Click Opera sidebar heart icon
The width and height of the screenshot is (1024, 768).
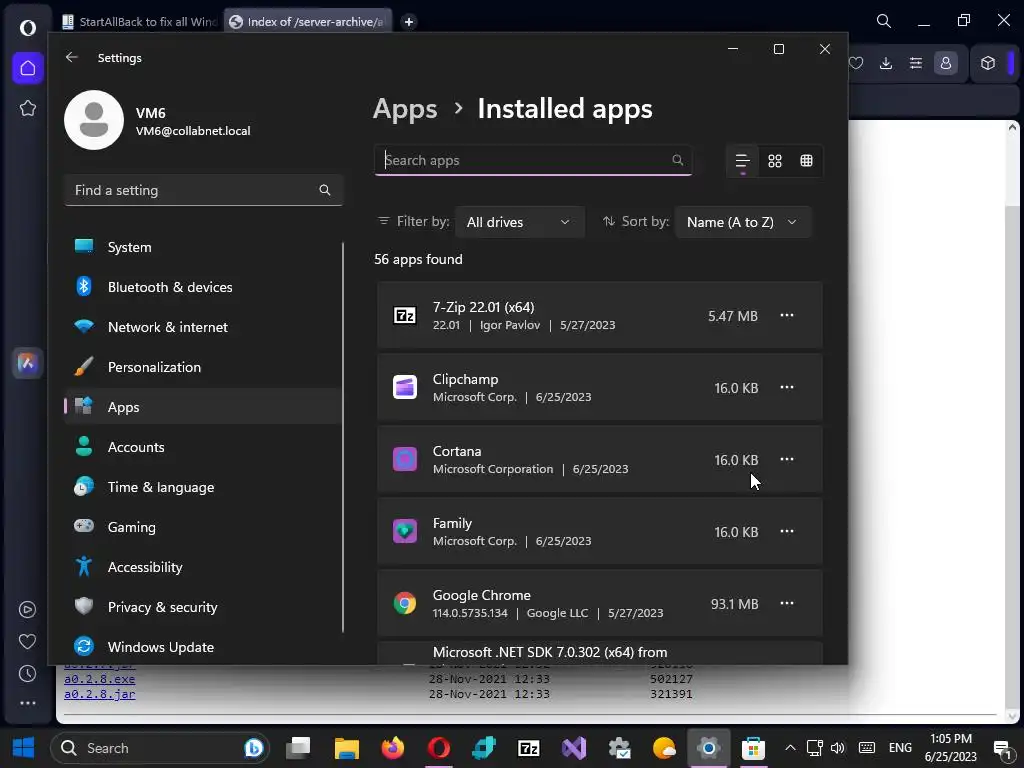[27, 641]
